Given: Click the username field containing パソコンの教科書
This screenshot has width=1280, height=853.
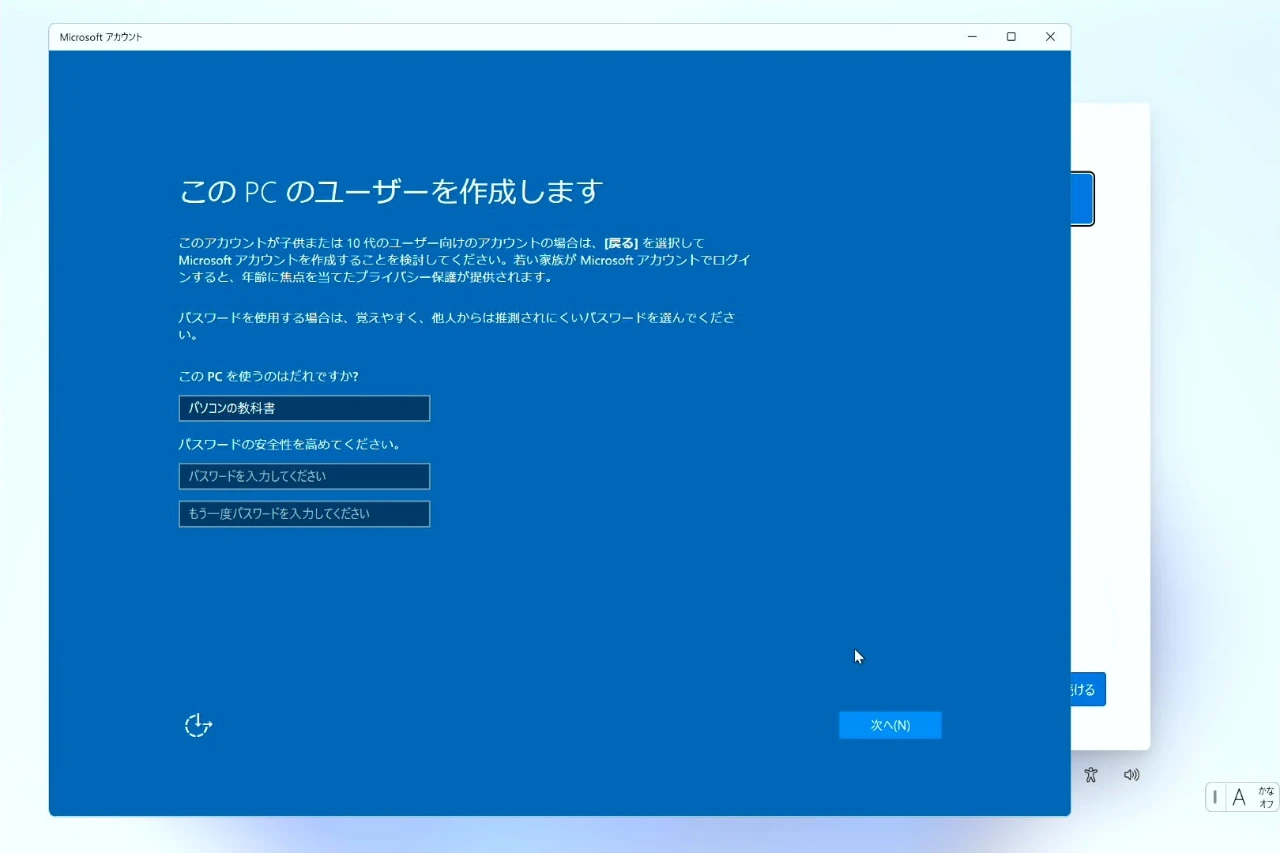Looking at the screenshot, I should (304, 408).
